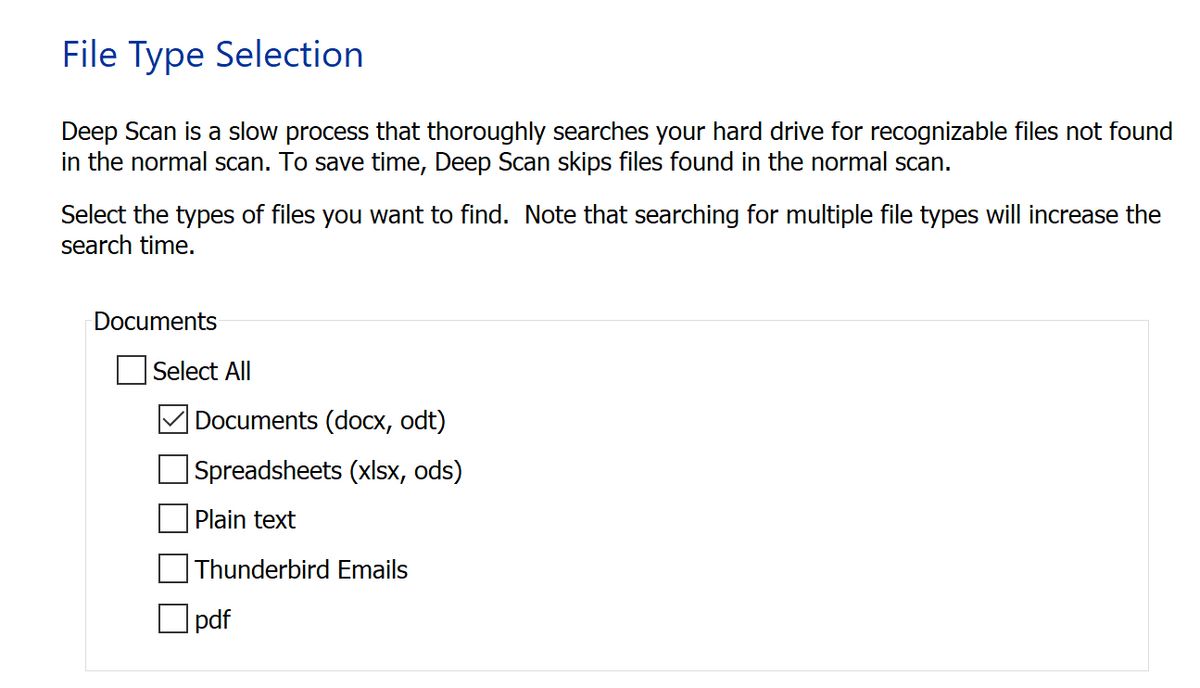Uncheck the Documents (docx, odt) checkbox
The height and width of the screenshot is (688, 1200).
pos(173,421)
